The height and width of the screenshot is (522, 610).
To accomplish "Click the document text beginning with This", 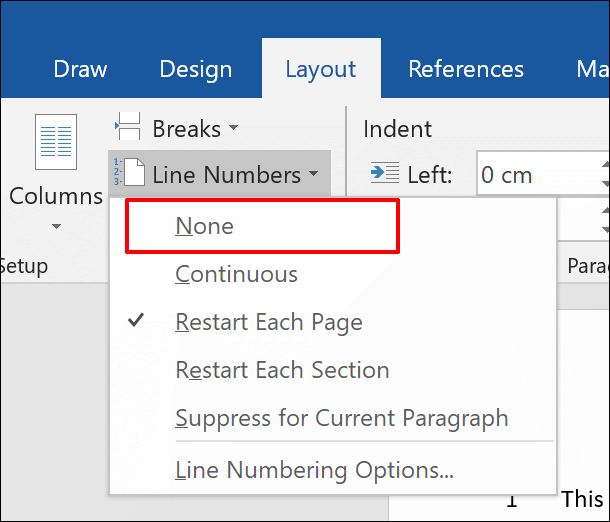I will 582,499.
